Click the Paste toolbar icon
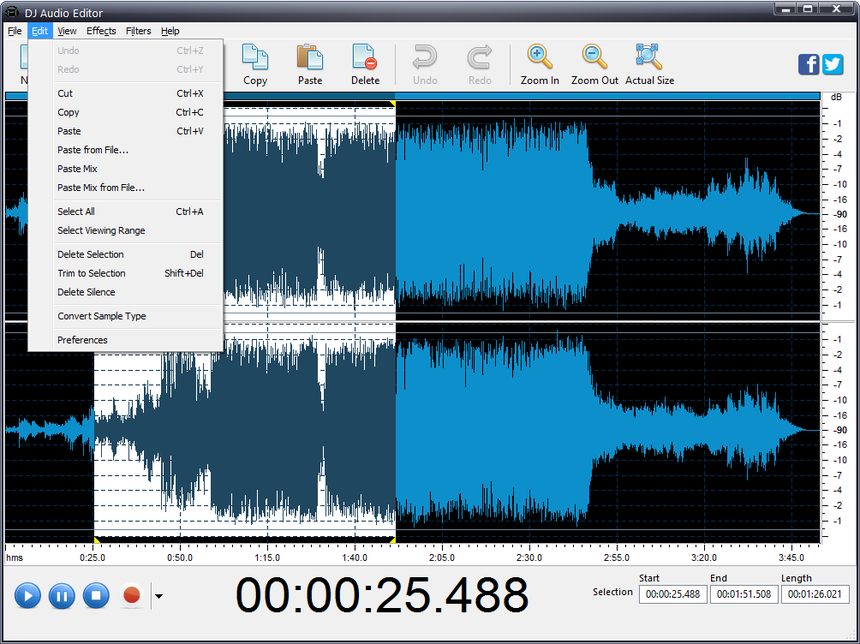 tap(310, 57)
